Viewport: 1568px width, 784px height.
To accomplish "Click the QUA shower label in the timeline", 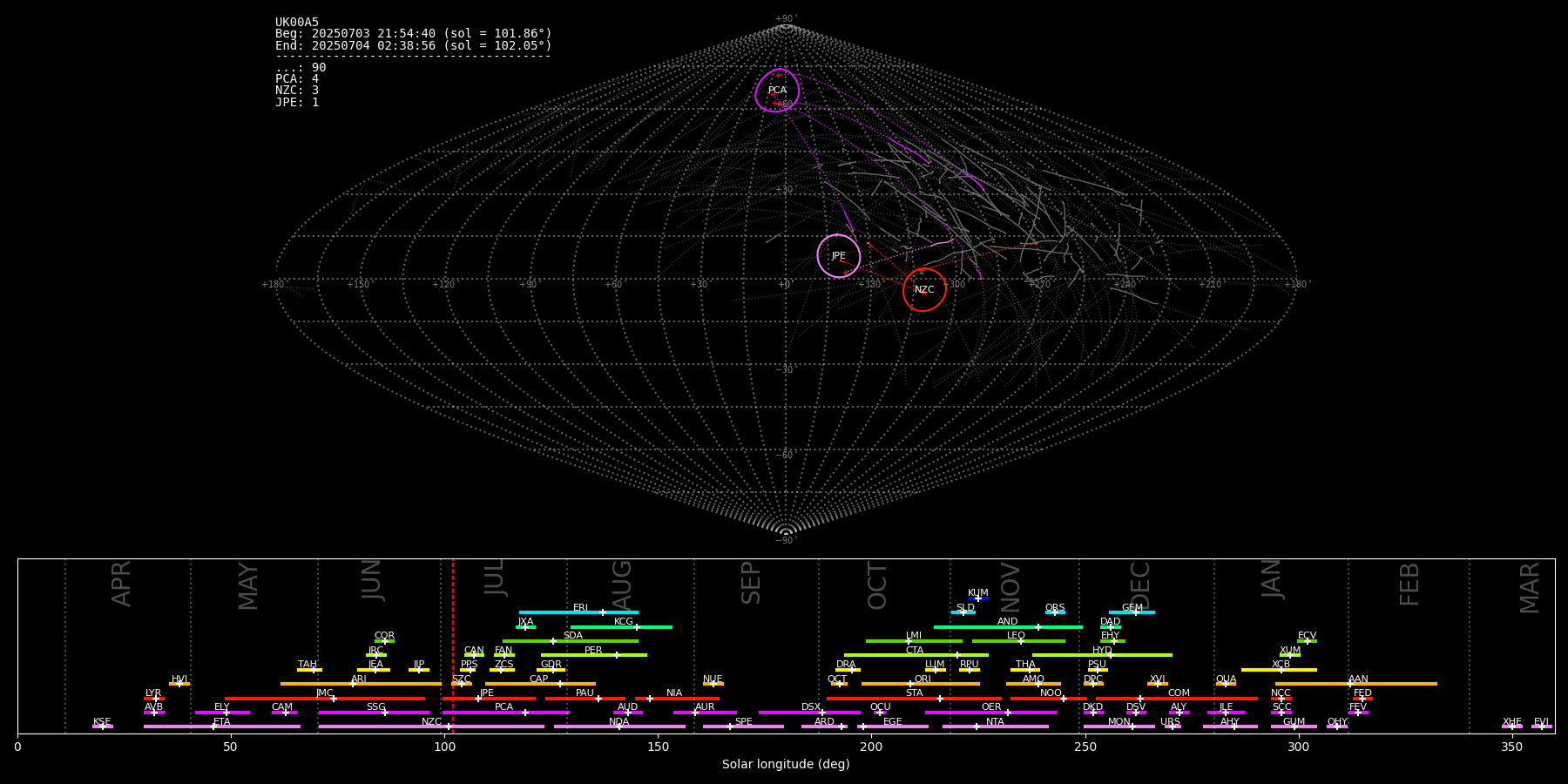I will click(1227, 679).
